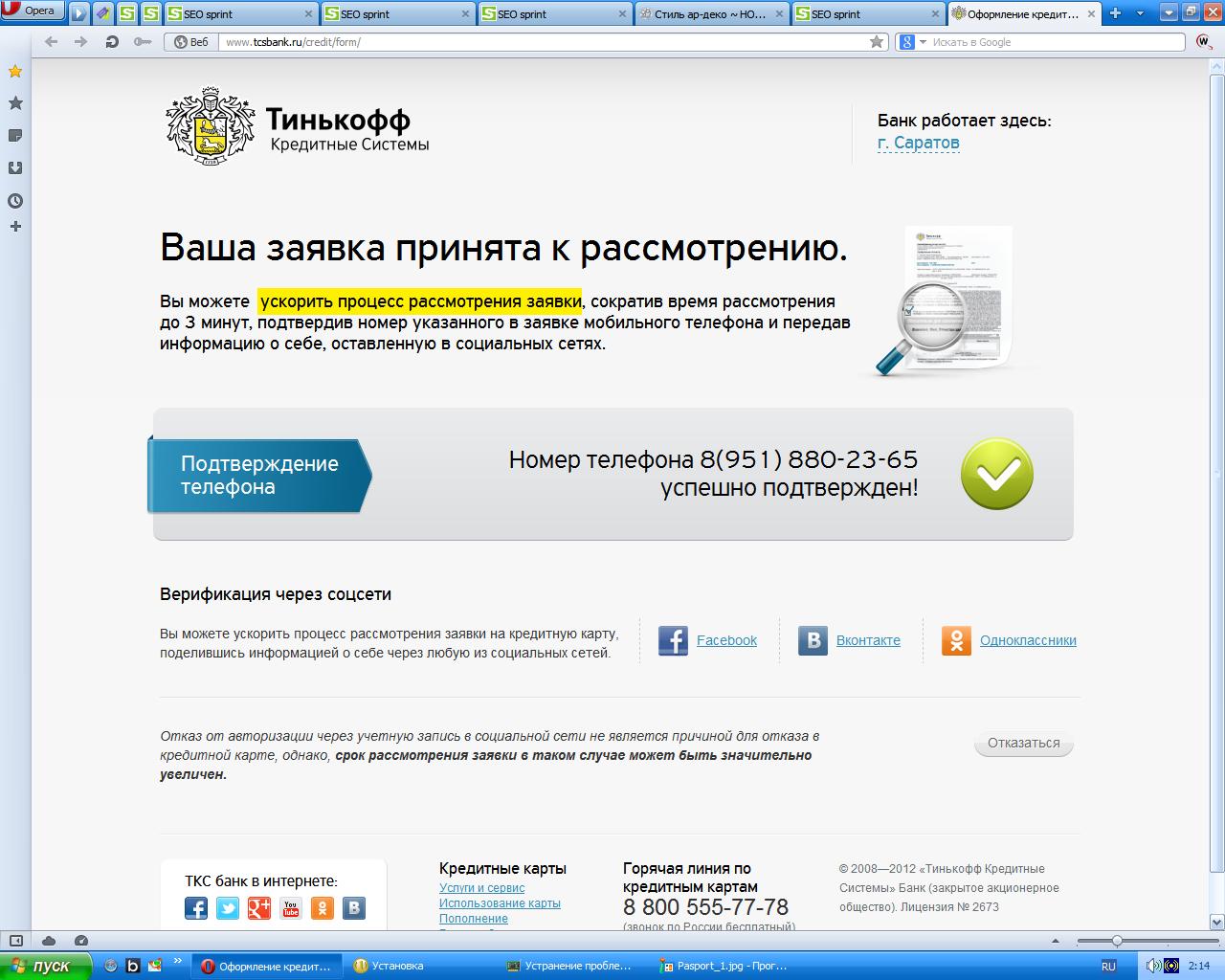Add a sidebar panel with plus icon

[14, 227]
